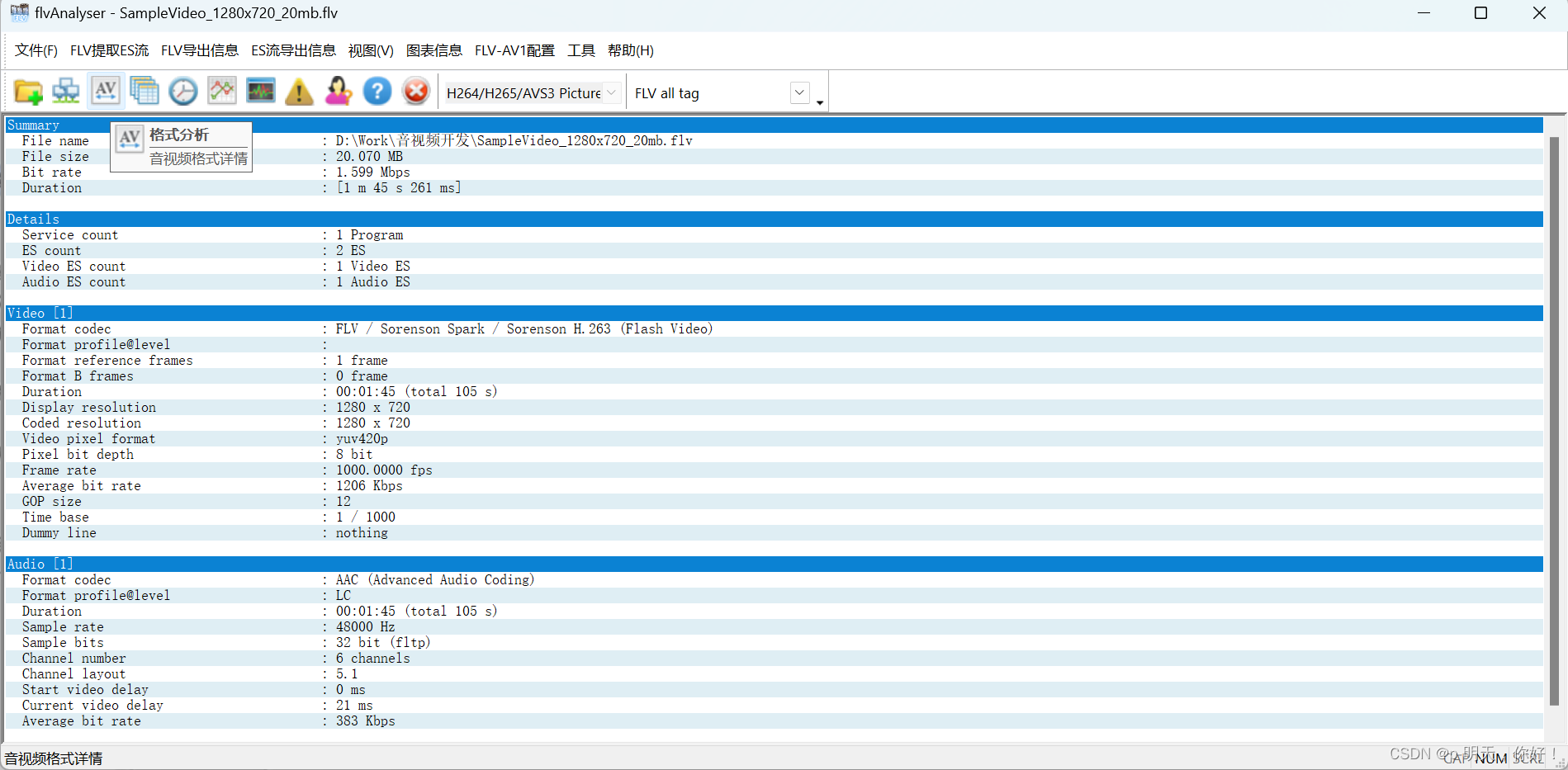Click the clock timestamp icon
1568x770 pixels.
click(183, 92)
